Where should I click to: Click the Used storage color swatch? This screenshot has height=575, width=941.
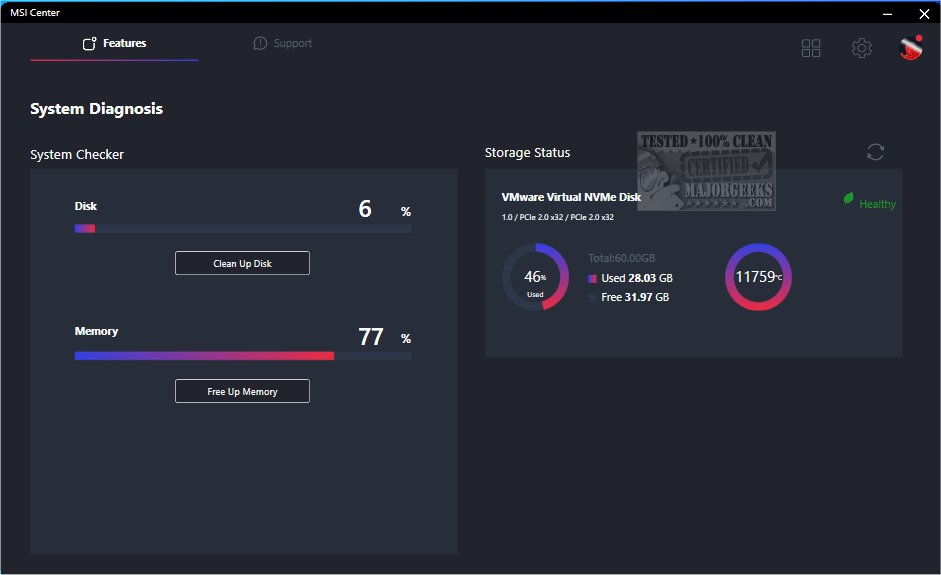click(x=592, y=279)
